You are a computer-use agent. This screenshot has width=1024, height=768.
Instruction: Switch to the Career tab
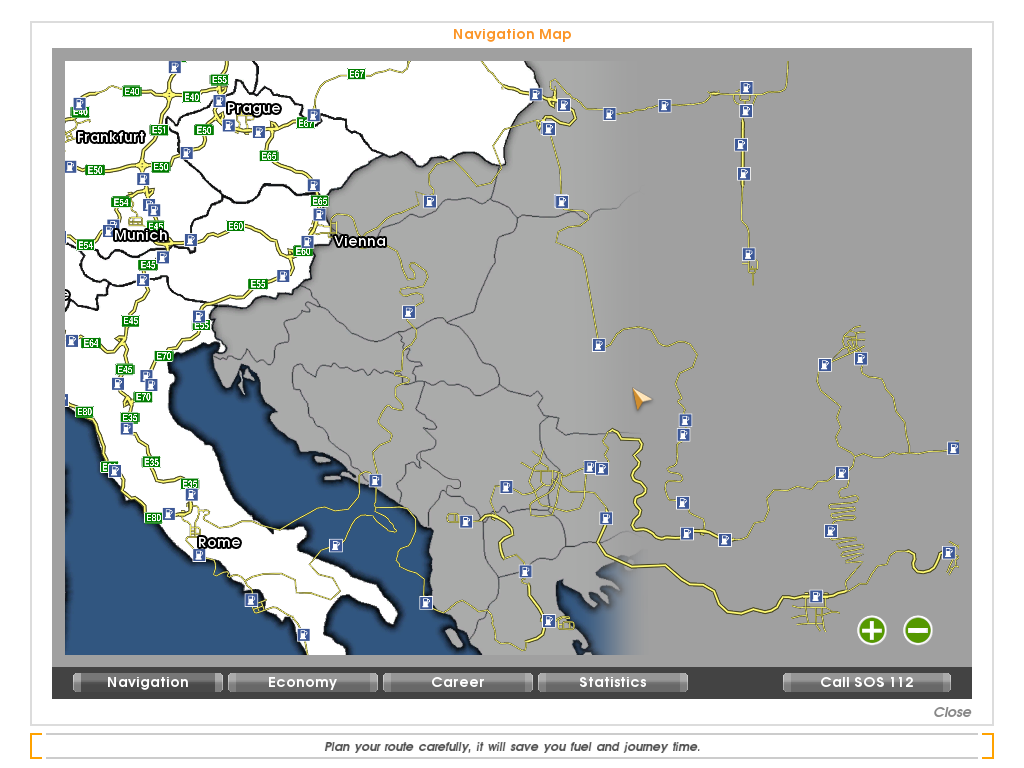458,682
